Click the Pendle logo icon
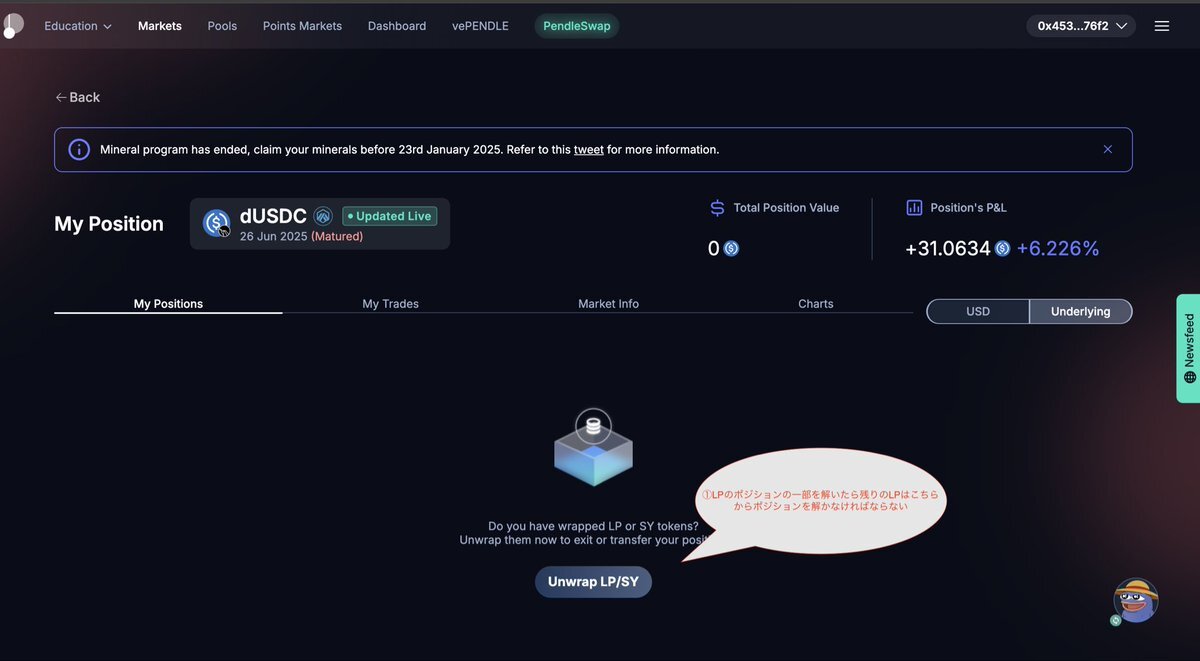This screenshot has width=1200, height=661. coord(12,26)
